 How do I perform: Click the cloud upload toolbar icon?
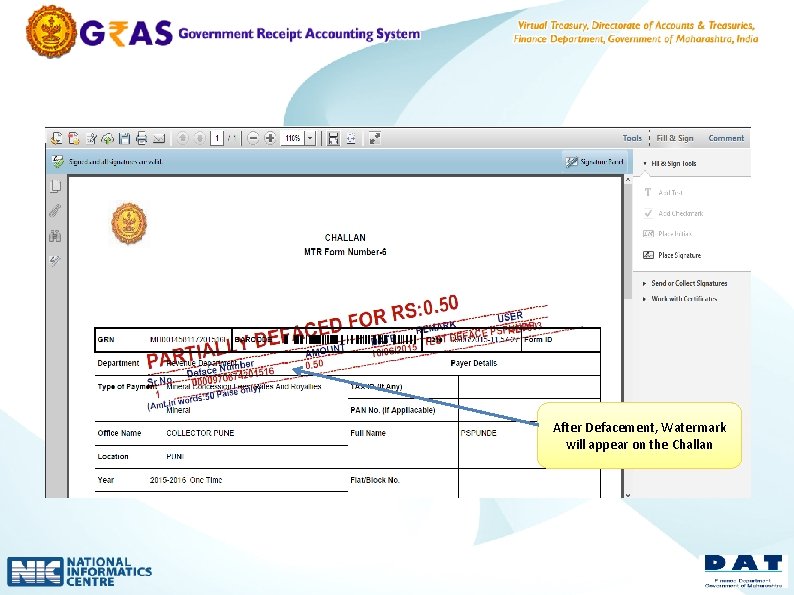click(107, 138)
